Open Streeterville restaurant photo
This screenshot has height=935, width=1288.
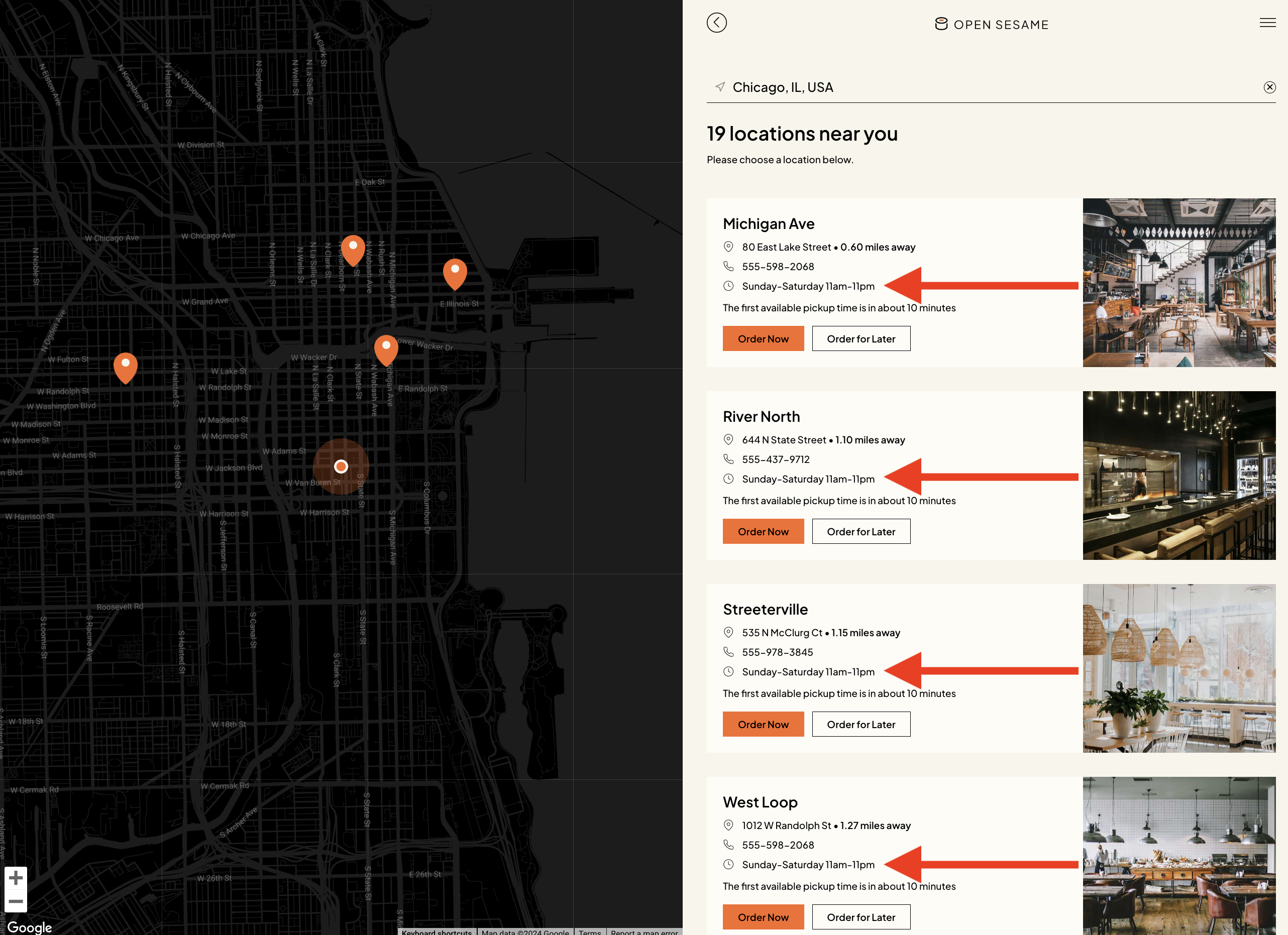coord(1178,668)
